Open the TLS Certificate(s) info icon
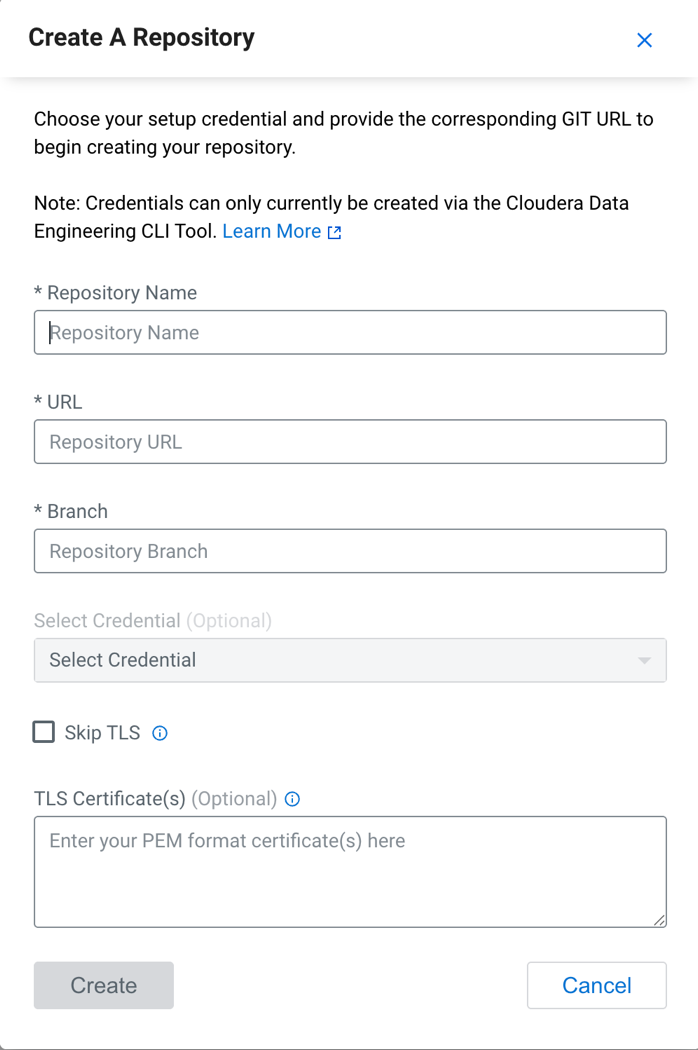The image size is (698, 1050). (x=293, y=799)
